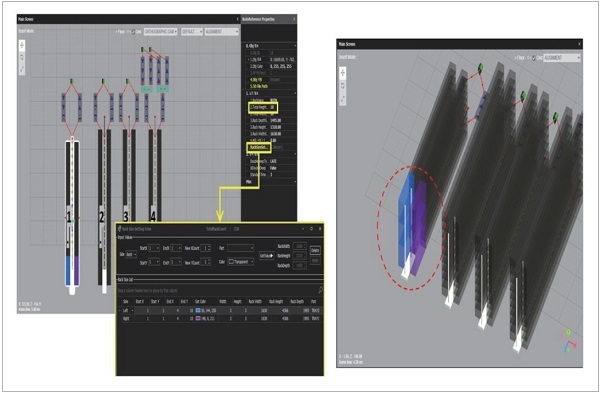The image size is (600, 393).
Task: Click the blue color swatch in Left row
Action: 198,310
